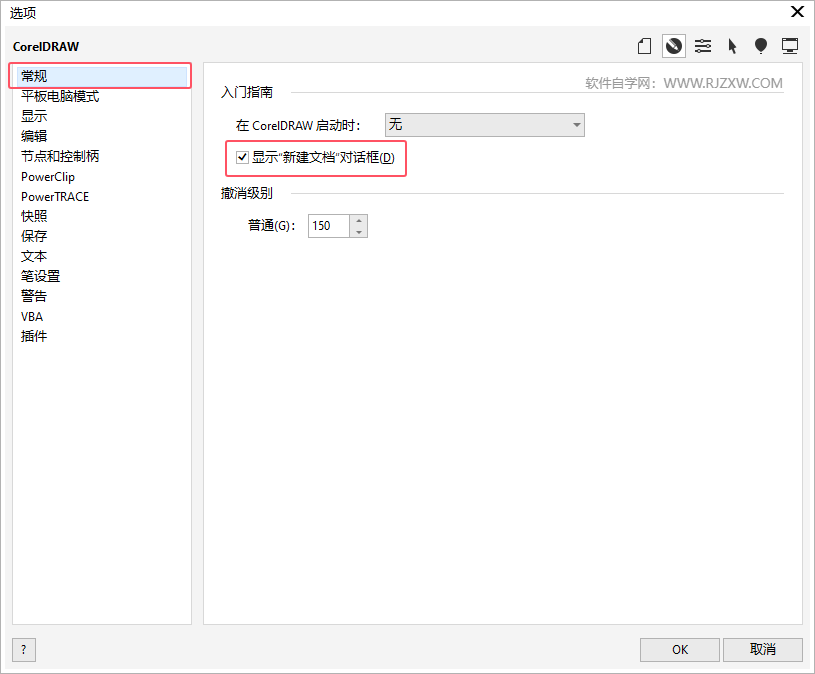This screenshot has width=815, height=674.
Task: Decrease the undo level value
Action: coord(359,232)
